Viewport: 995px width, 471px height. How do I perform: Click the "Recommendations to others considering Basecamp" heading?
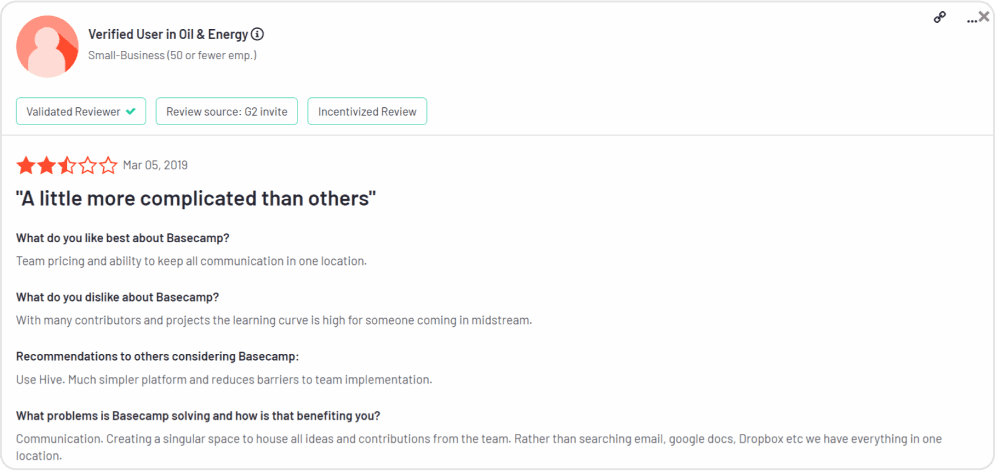tap(157, 357)
